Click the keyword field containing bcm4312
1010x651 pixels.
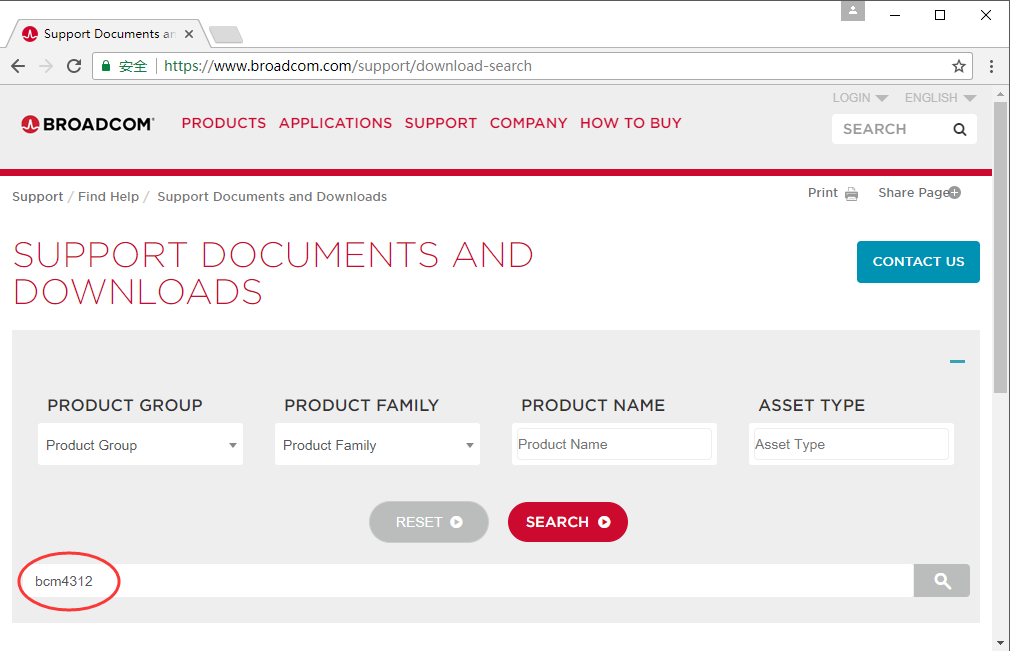[x=466, y=581]
